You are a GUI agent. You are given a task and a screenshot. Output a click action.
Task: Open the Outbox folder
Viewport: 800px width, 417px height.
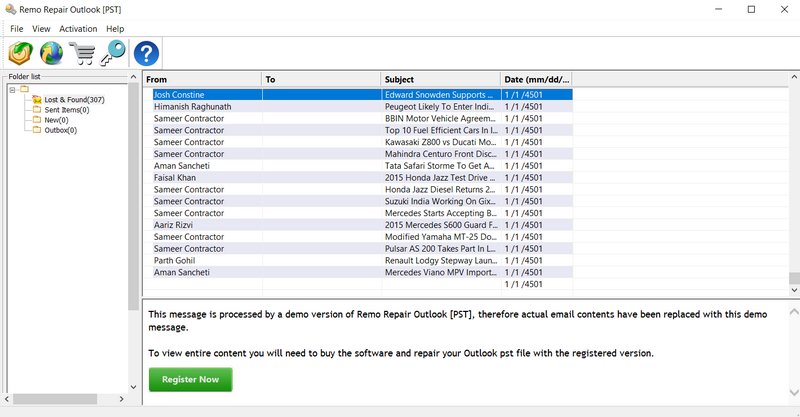click(x=60, y=130)
